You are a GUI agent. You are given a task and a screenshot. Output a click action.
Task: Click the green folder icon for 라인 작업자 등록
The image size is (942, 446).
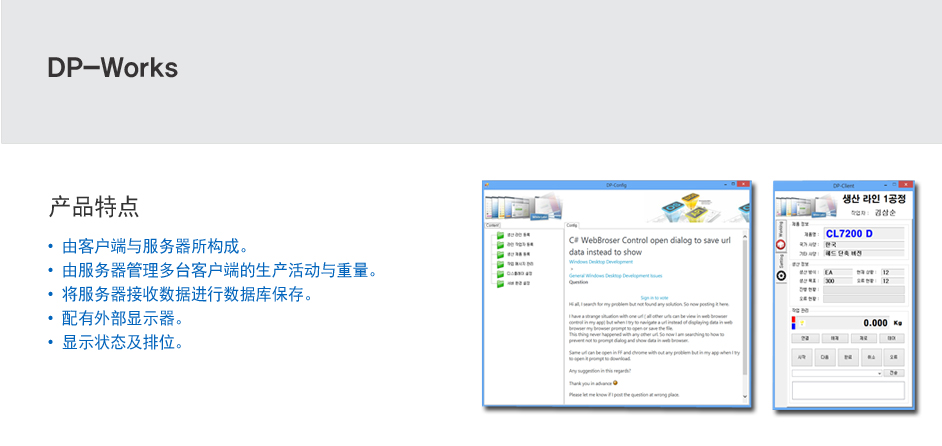coord(500,244)
